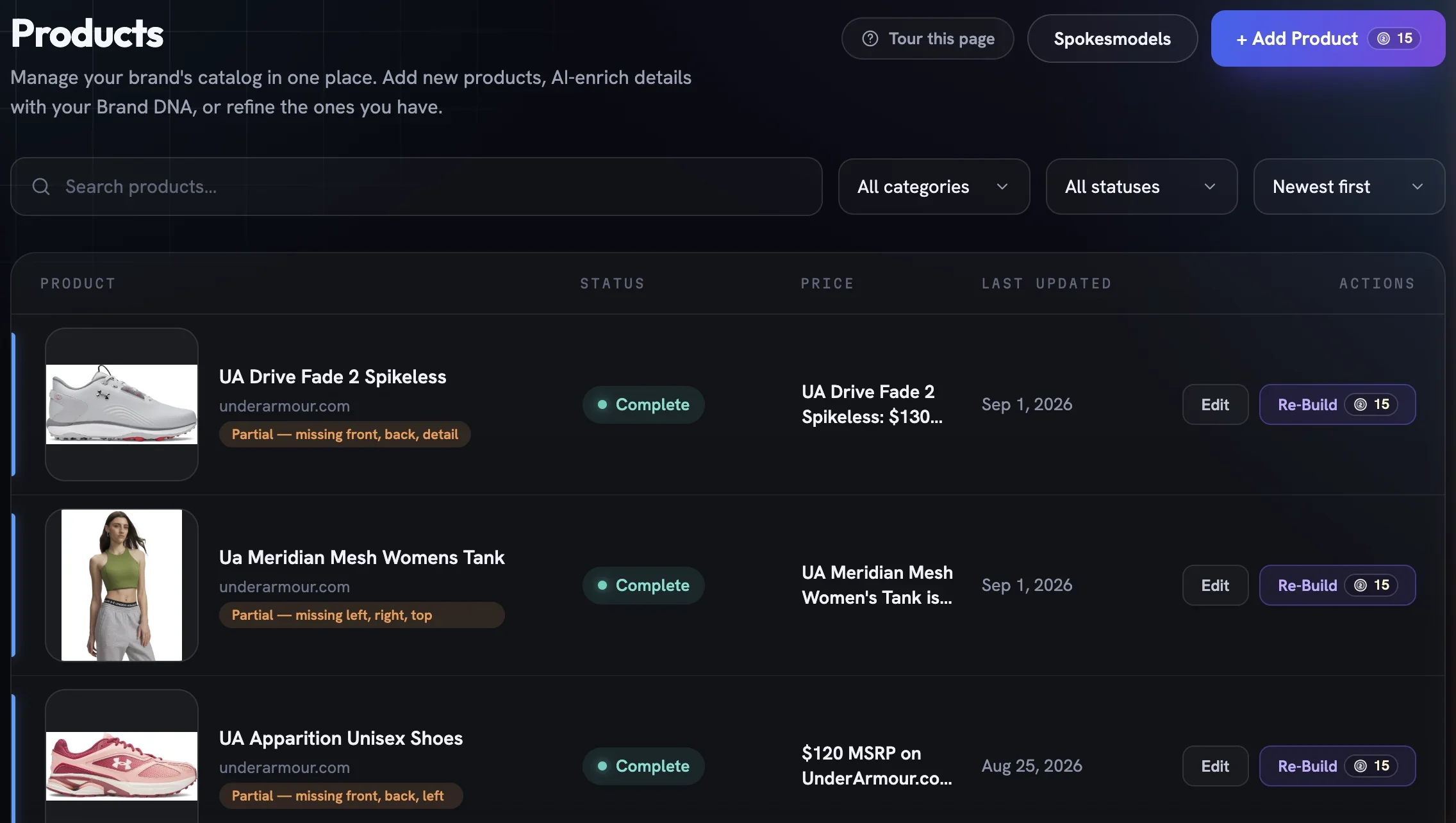Click the PRODUCT column header
The width and height of the screenshot is (1456, 823).
coord(78,283)
